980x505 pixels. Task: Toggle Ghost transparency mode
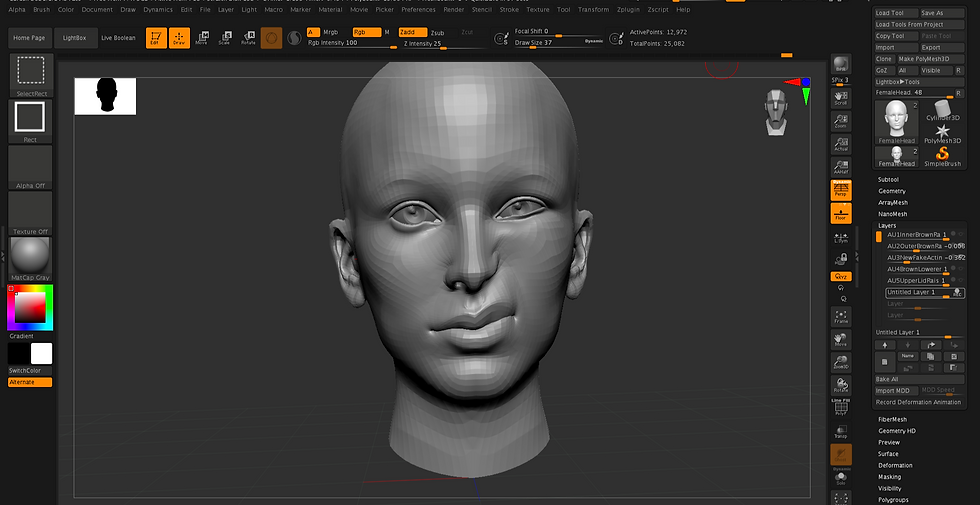[841, 454]
